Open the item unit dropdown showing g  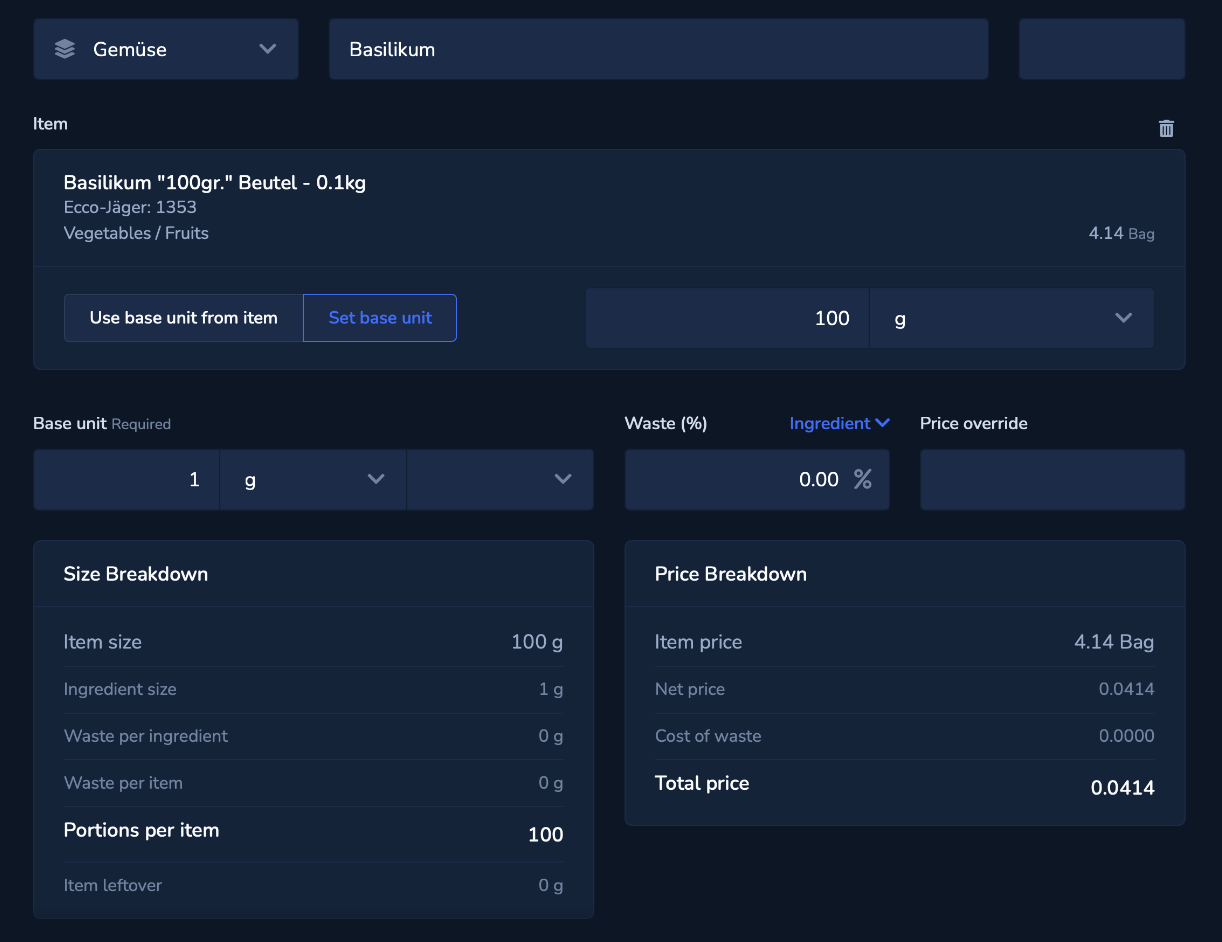click(1011, 318)
